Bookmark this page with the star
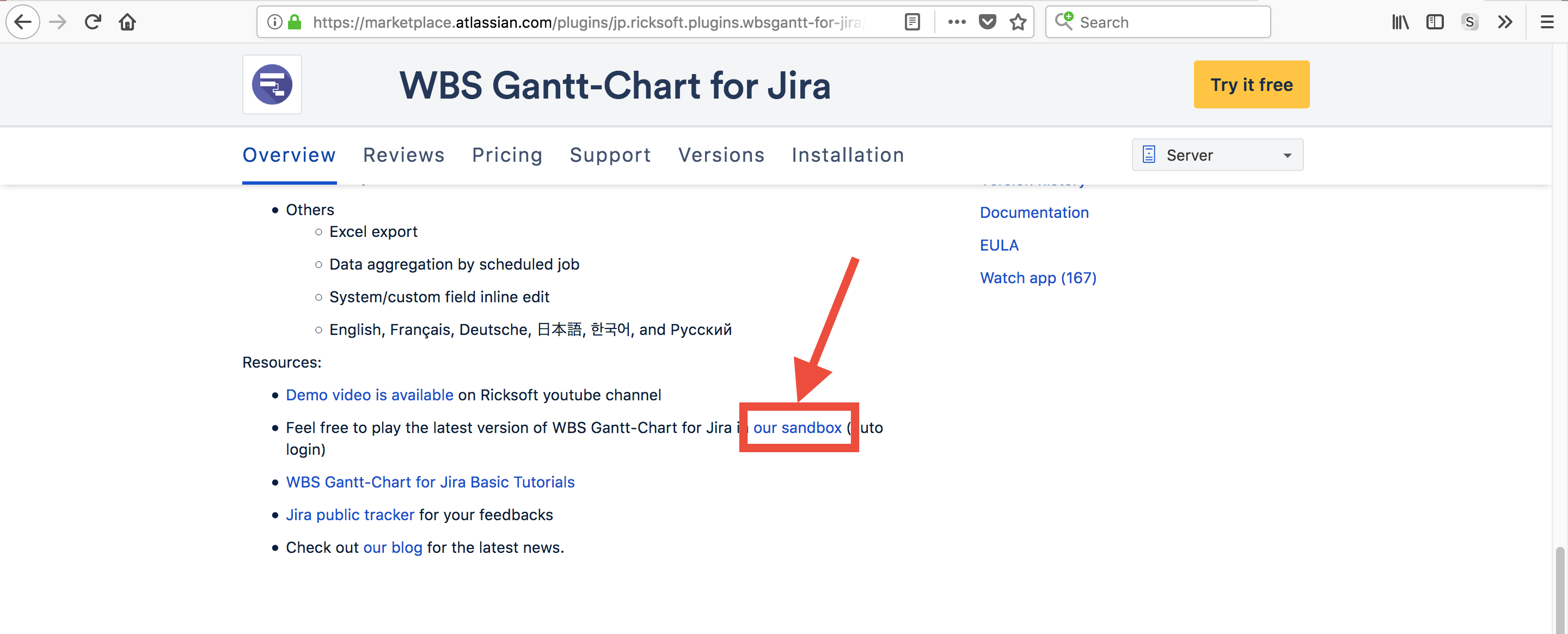Viewport: 1568px width, 634px height. tap(1018, 22)
